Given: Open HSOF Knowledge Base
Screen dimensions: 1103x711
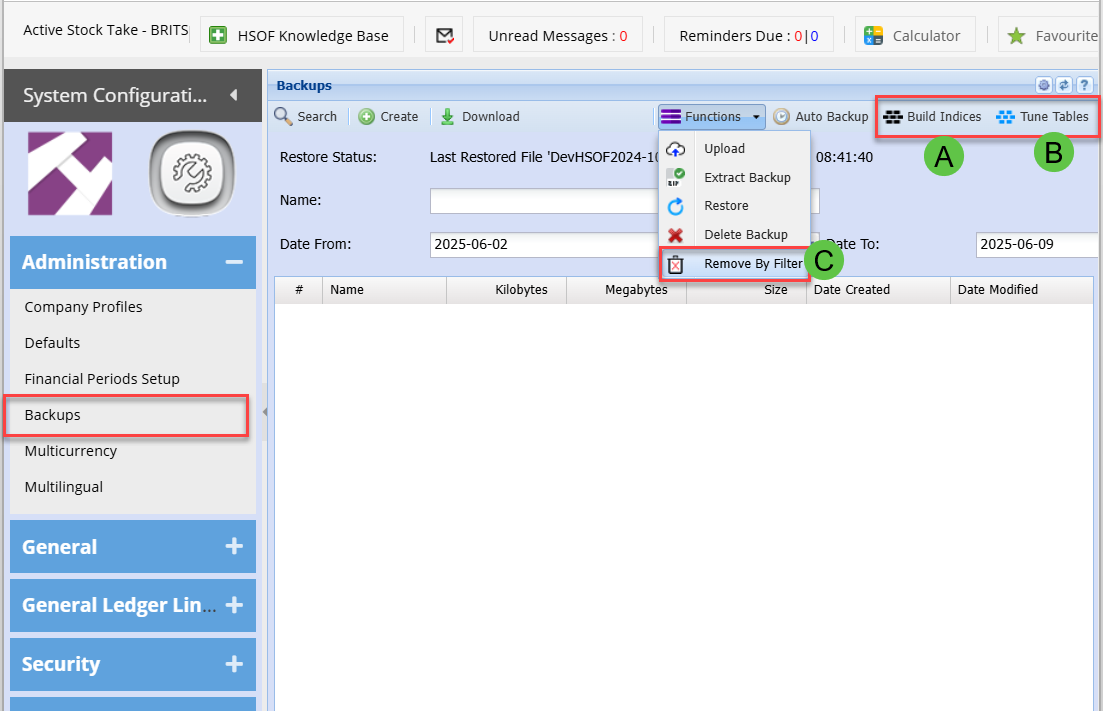Looking at the screenshot, I should (302, 36).
